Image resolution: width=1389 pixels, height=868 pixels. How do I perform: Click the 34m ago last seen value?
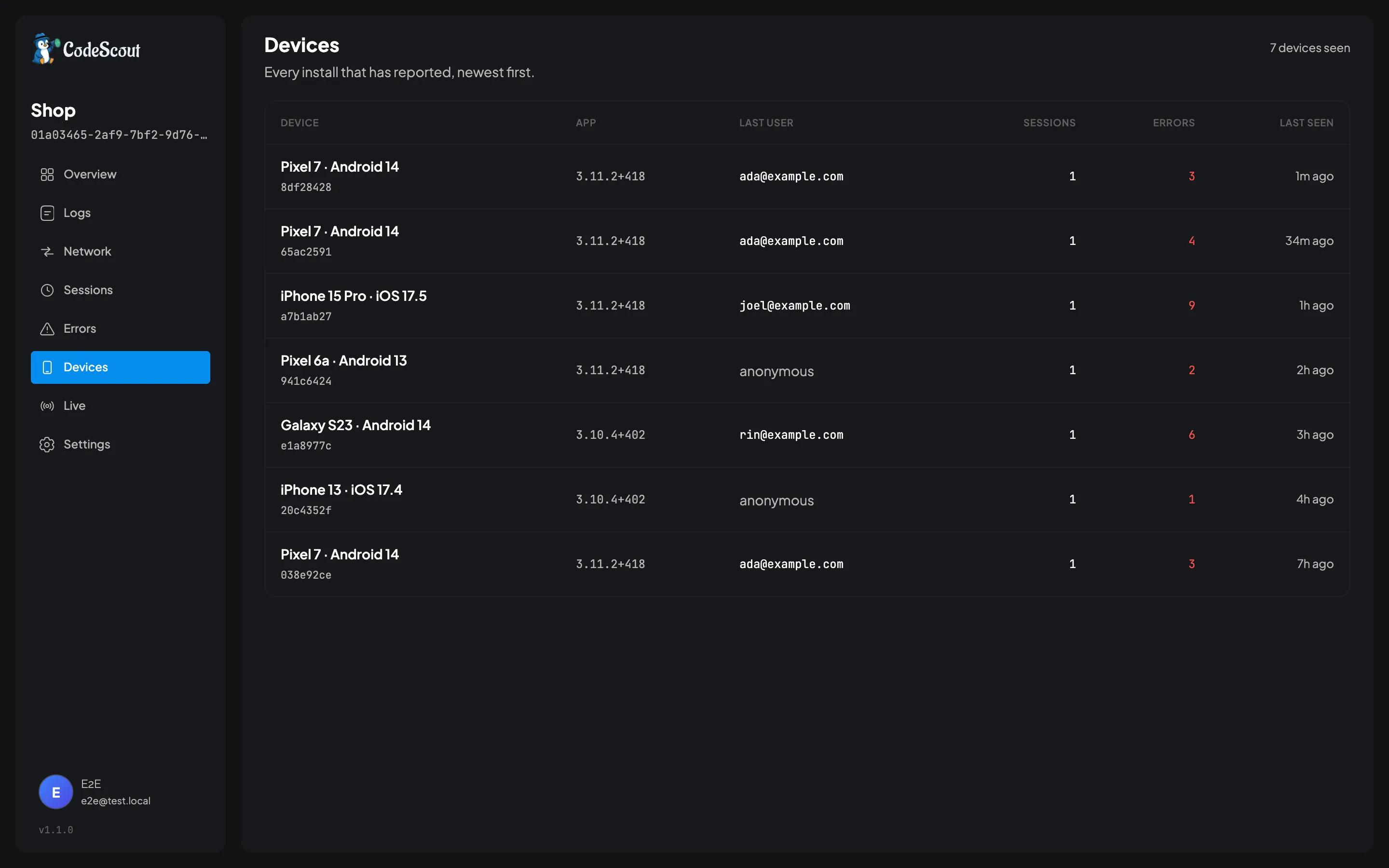1308,241
